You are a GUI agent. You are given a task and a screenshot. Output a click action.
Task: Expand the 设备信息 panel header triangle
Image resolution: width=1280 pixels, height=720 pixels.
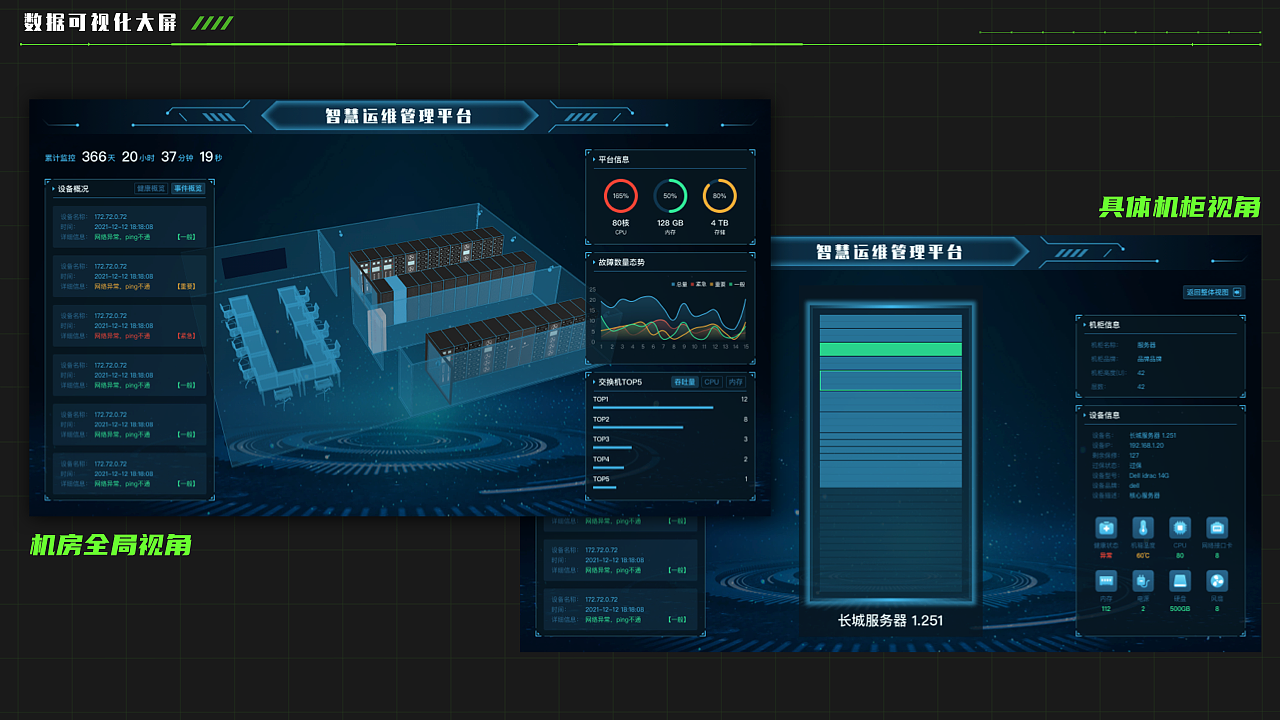[x=1084, y=415]
